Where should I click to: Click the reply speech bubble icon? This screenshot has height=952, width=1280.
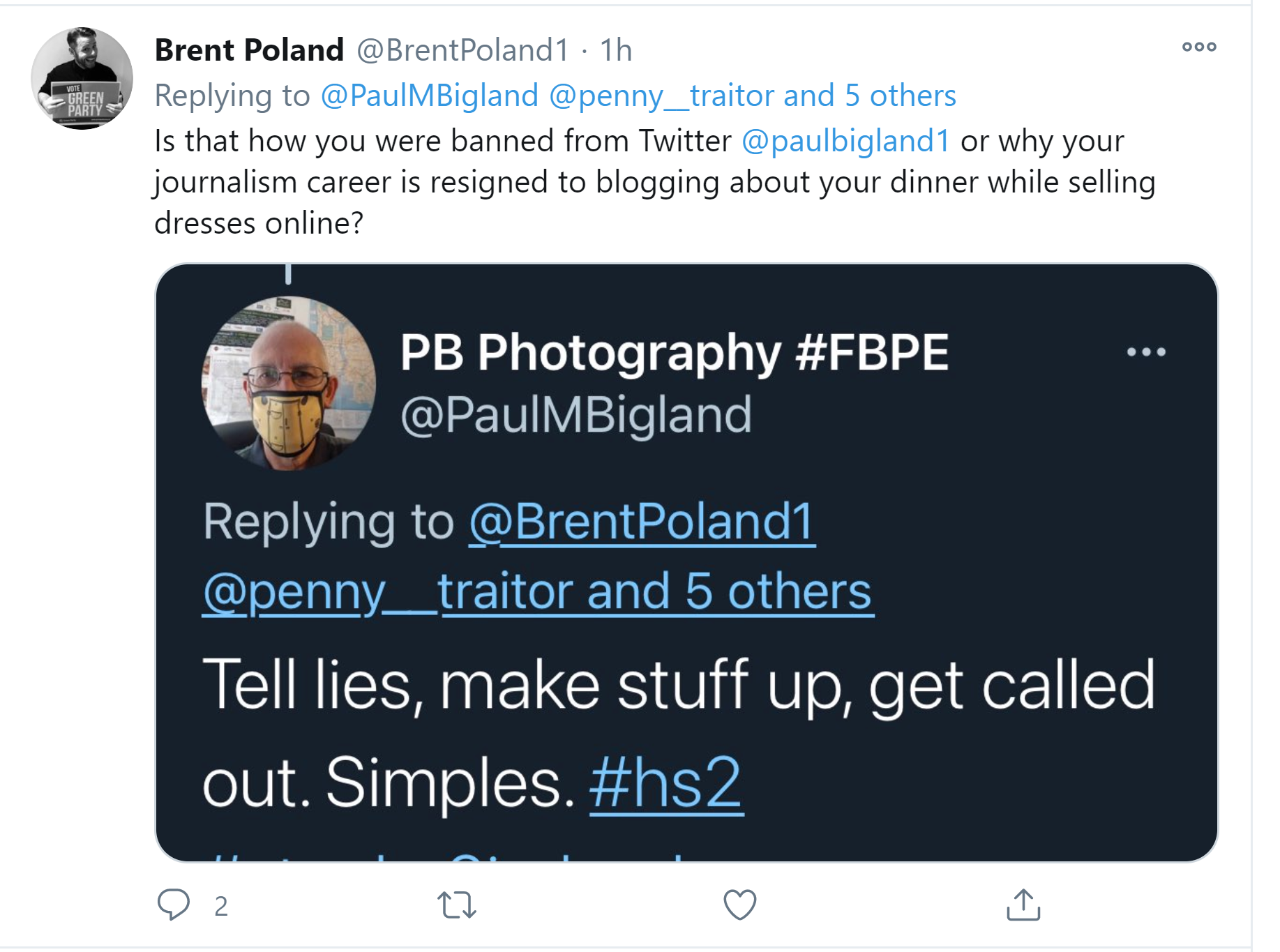[174, 905]
